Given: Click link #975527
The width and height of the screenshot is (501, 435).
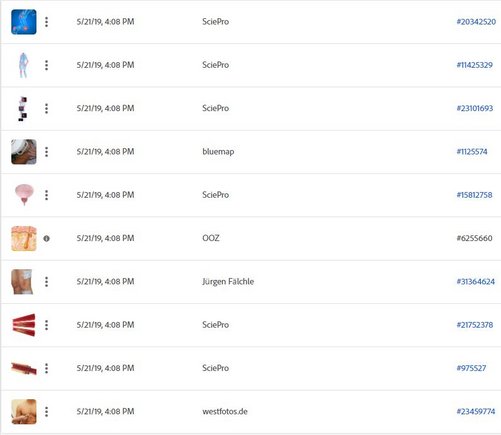Looking at the screenshot, I should click(471, 369).
